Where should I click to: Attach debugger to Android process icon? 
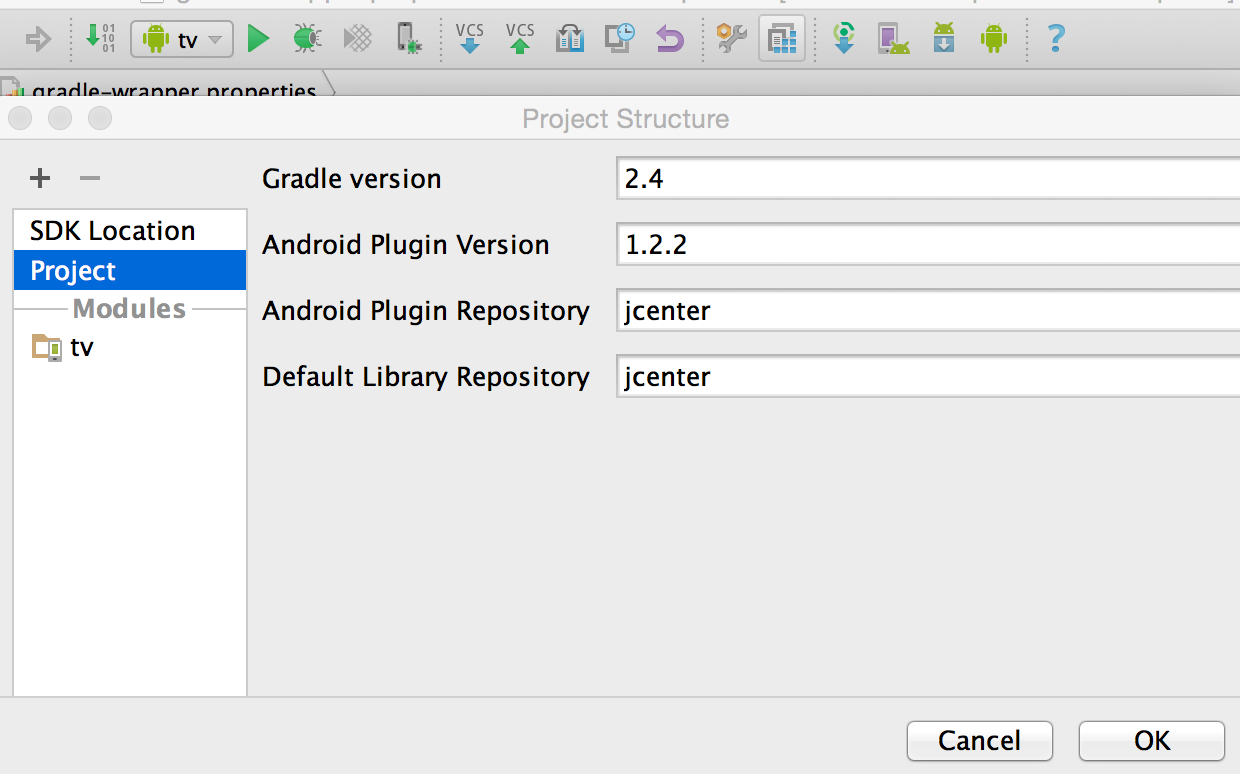point(409,39)
